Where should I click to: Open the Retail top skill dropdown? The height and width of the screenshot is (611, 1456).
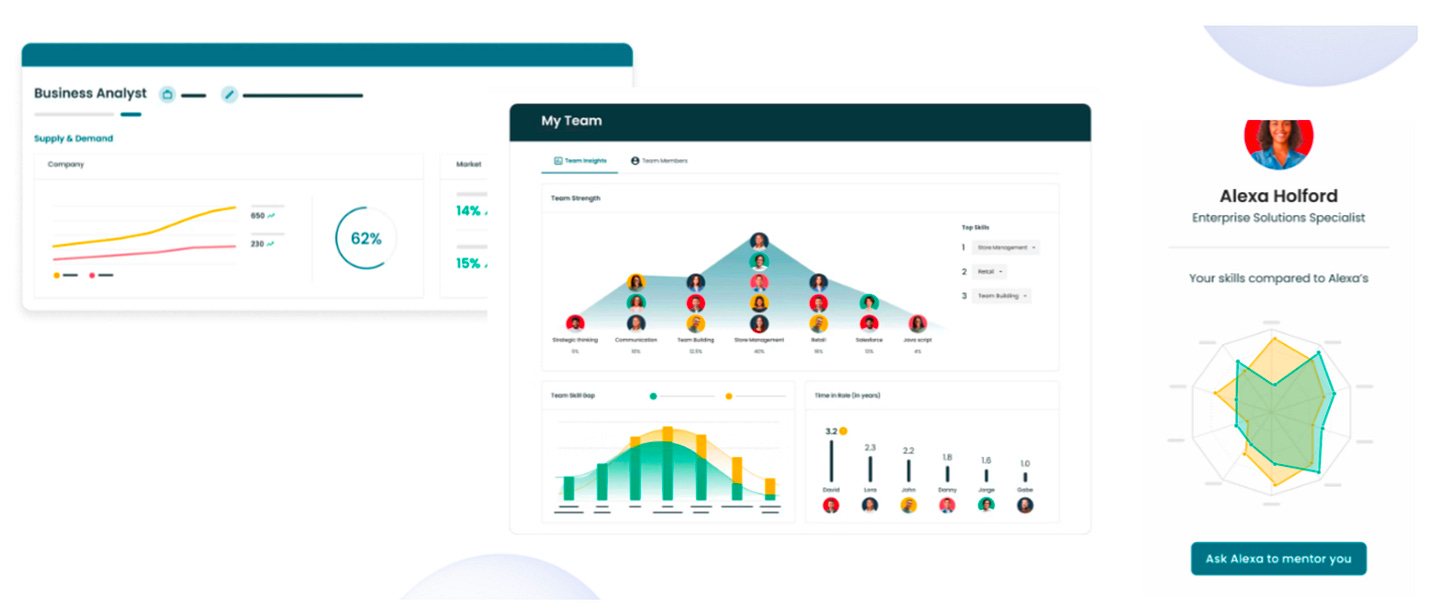(989, 271)
